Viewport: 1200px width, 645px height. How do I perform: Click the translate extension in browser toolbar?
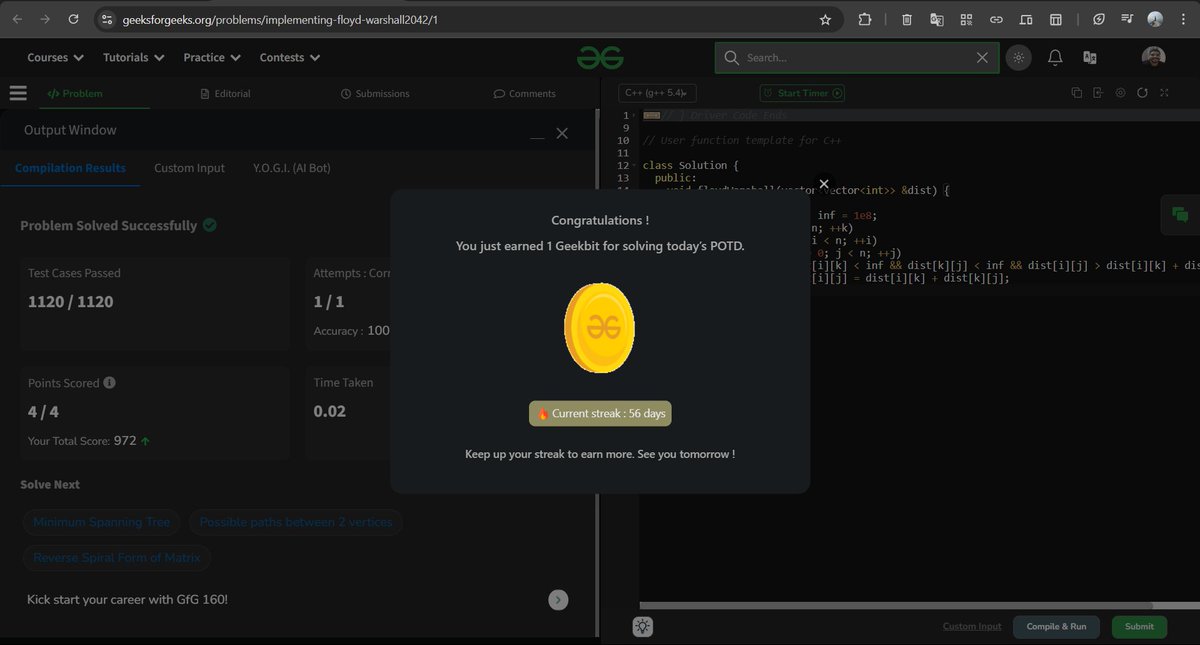[x=936, y=19]
